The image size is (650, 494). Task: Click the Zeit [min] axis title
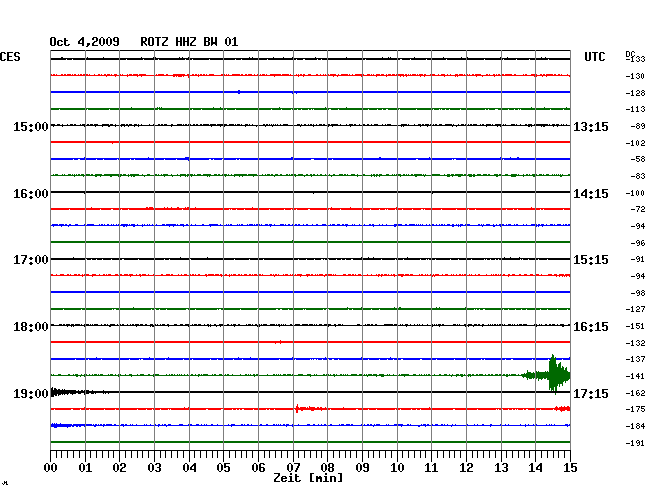point(308,478)
